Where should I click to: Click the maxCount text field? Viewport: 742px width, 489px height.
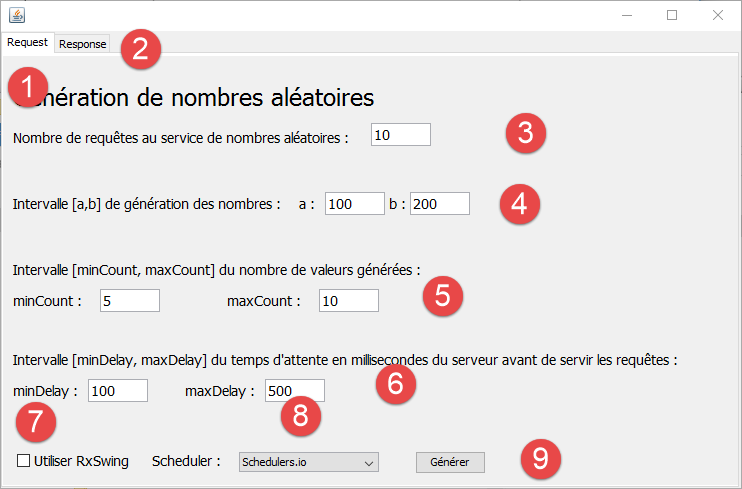tap(348, 301)
